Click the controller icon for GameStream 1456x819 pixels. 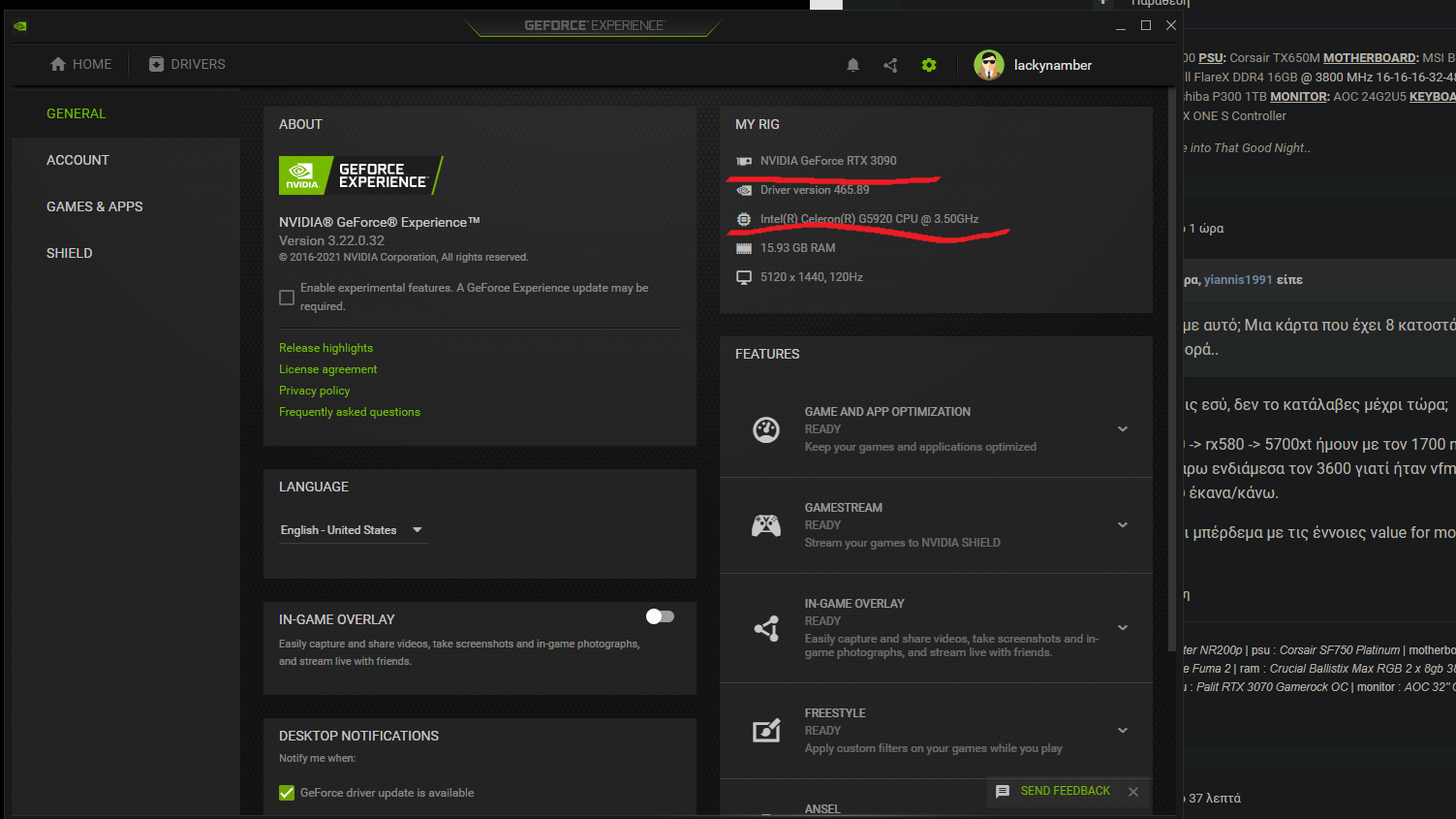coord(766,525)
